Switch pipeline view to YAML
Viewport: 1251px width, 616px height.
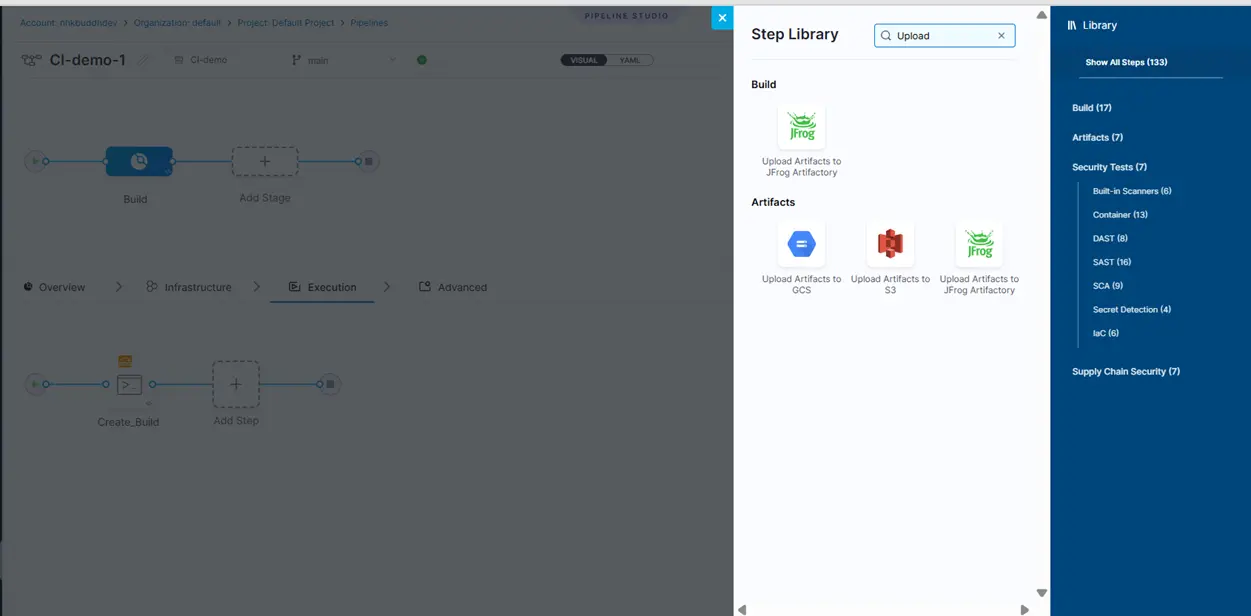[630, 60]
